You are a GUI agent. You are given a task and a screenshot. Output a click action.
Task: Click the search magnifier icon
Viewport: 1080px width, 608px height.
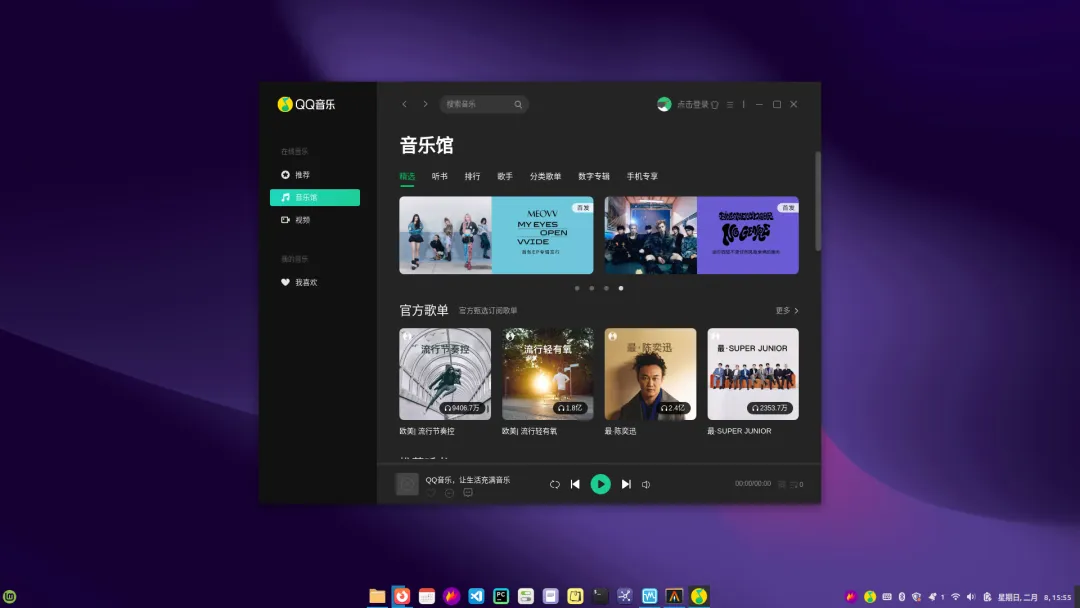(518, 104)
